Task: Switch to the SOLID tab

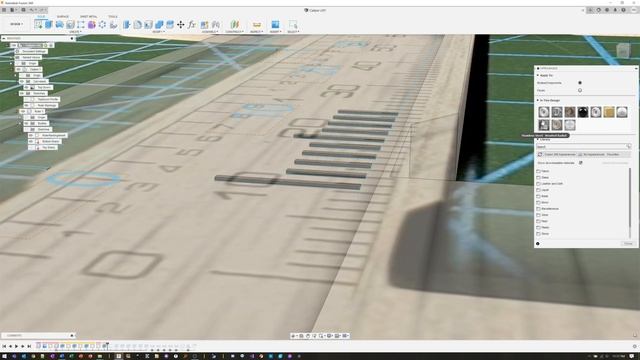Action: coord(41,17)
